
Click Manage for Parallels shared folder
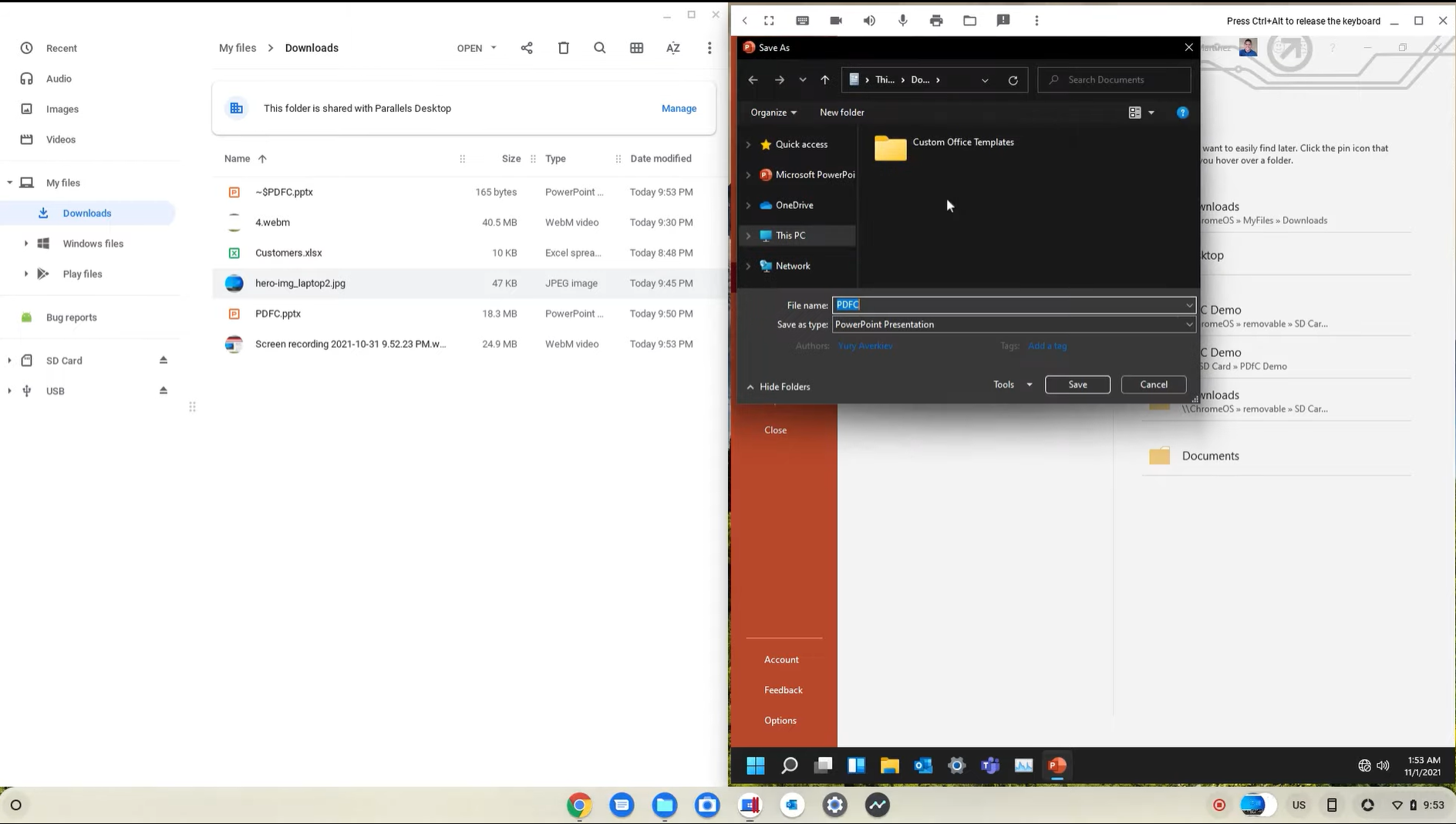pyautogui.click(x=679, y=109)
